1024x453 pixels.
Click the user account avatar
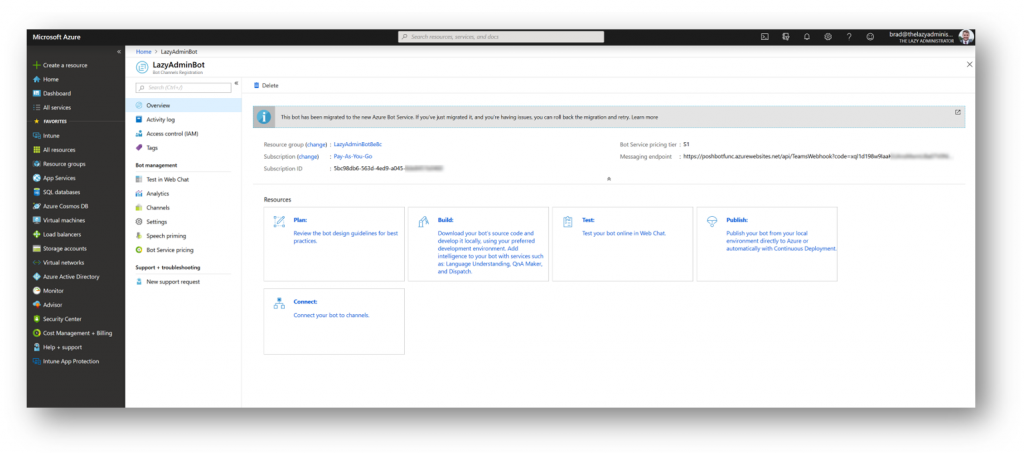point(966,37)
